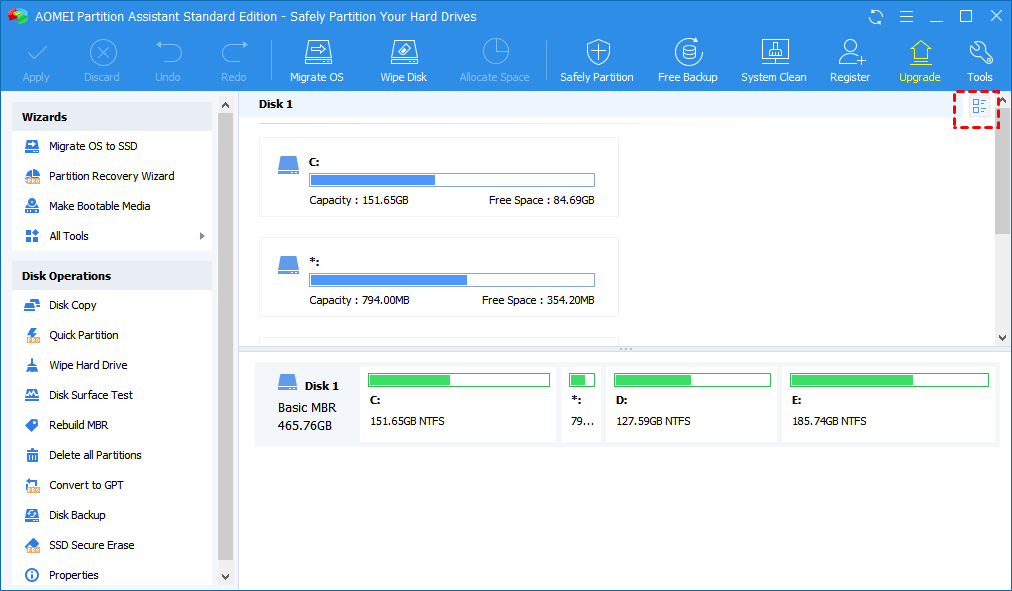Click the Disk Copy sidebar icon

coord(32,305)
